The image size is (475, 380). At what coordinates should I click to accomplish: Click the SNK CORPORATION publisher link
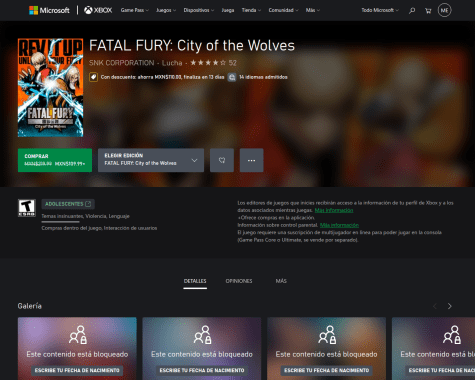click(121, 63)
